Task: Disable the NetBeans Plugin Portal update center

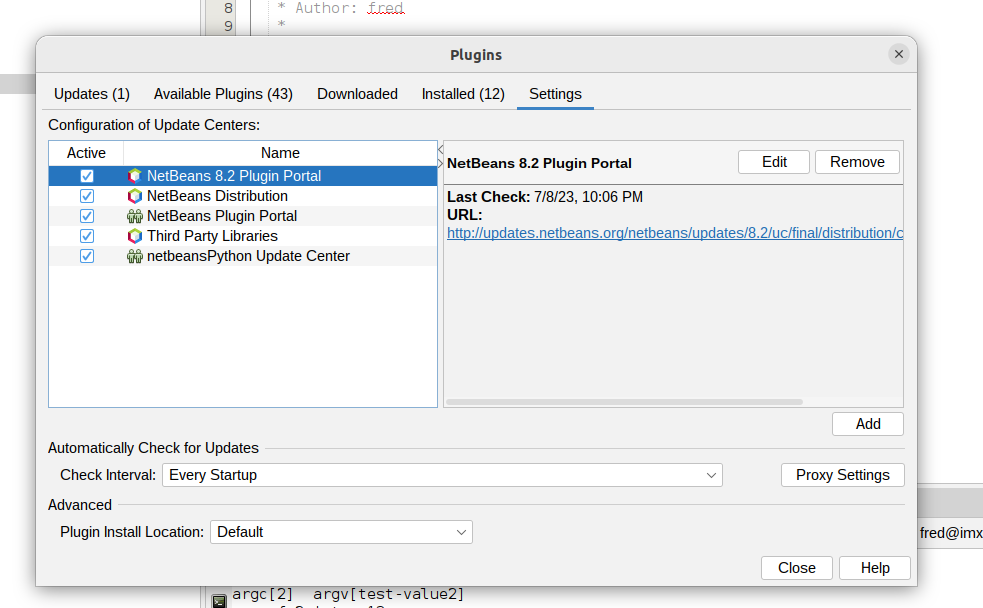Action: pyautogui.click(x=87, y=216)
